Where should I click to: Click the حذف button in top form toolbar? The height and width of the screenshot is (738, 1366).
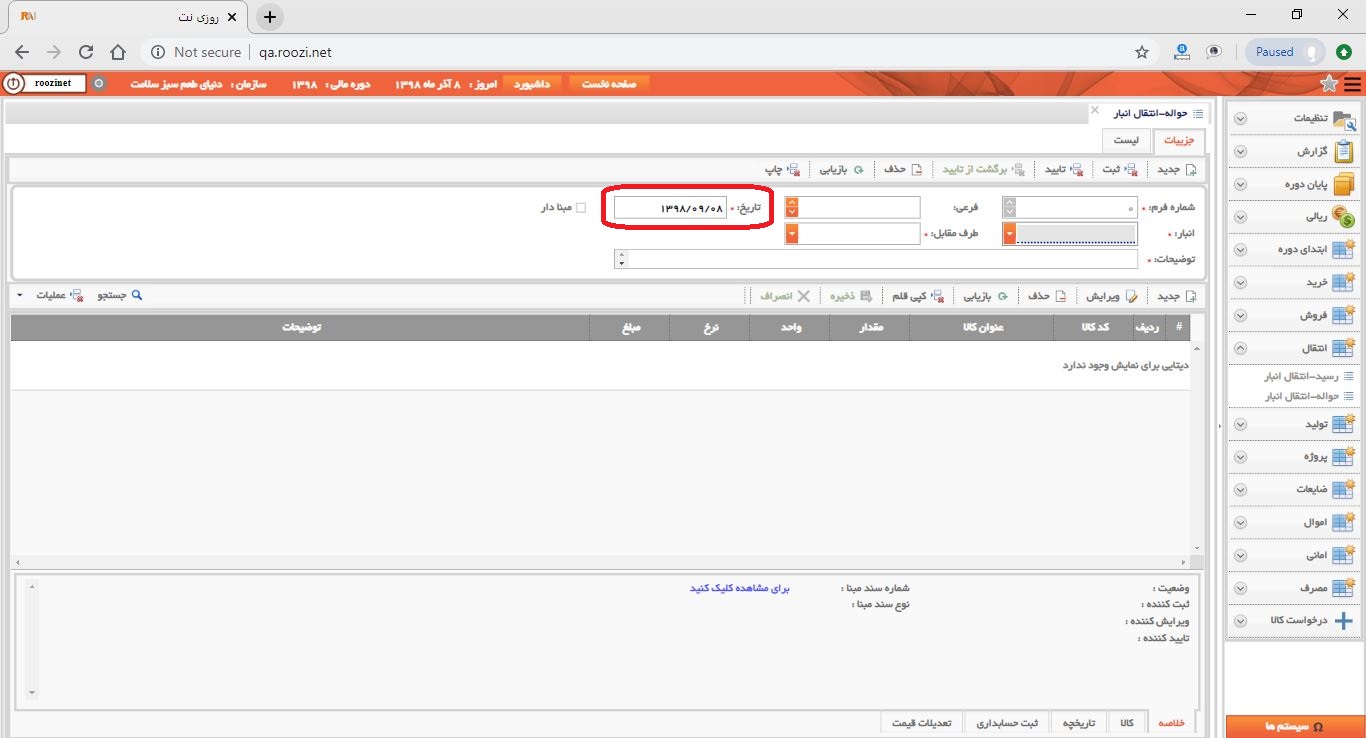903,169
